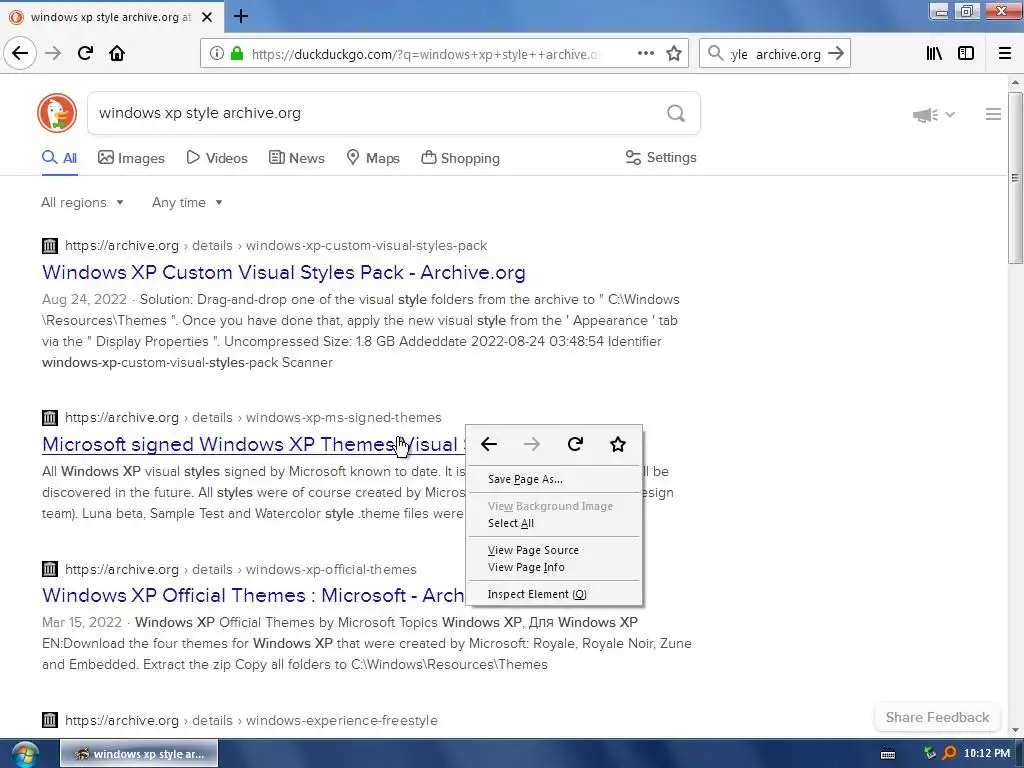Expand the megaphone dropdown chevron

pos(950,114)
